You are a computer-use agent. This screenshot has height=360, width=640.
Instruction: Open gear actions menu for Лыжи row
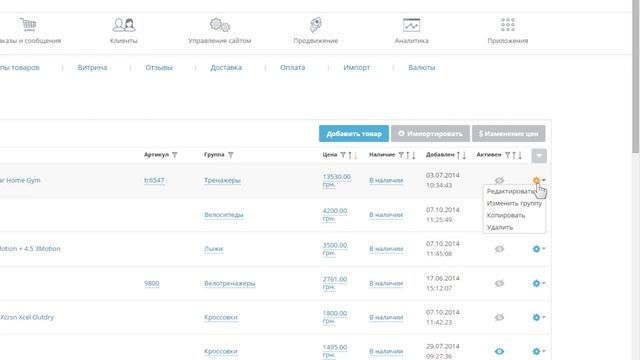click(538, 249)
